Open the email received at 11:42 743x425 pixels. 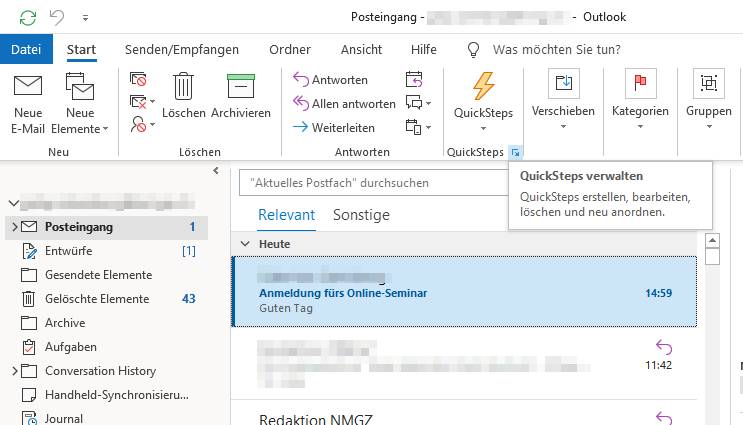tap(464, 363)
